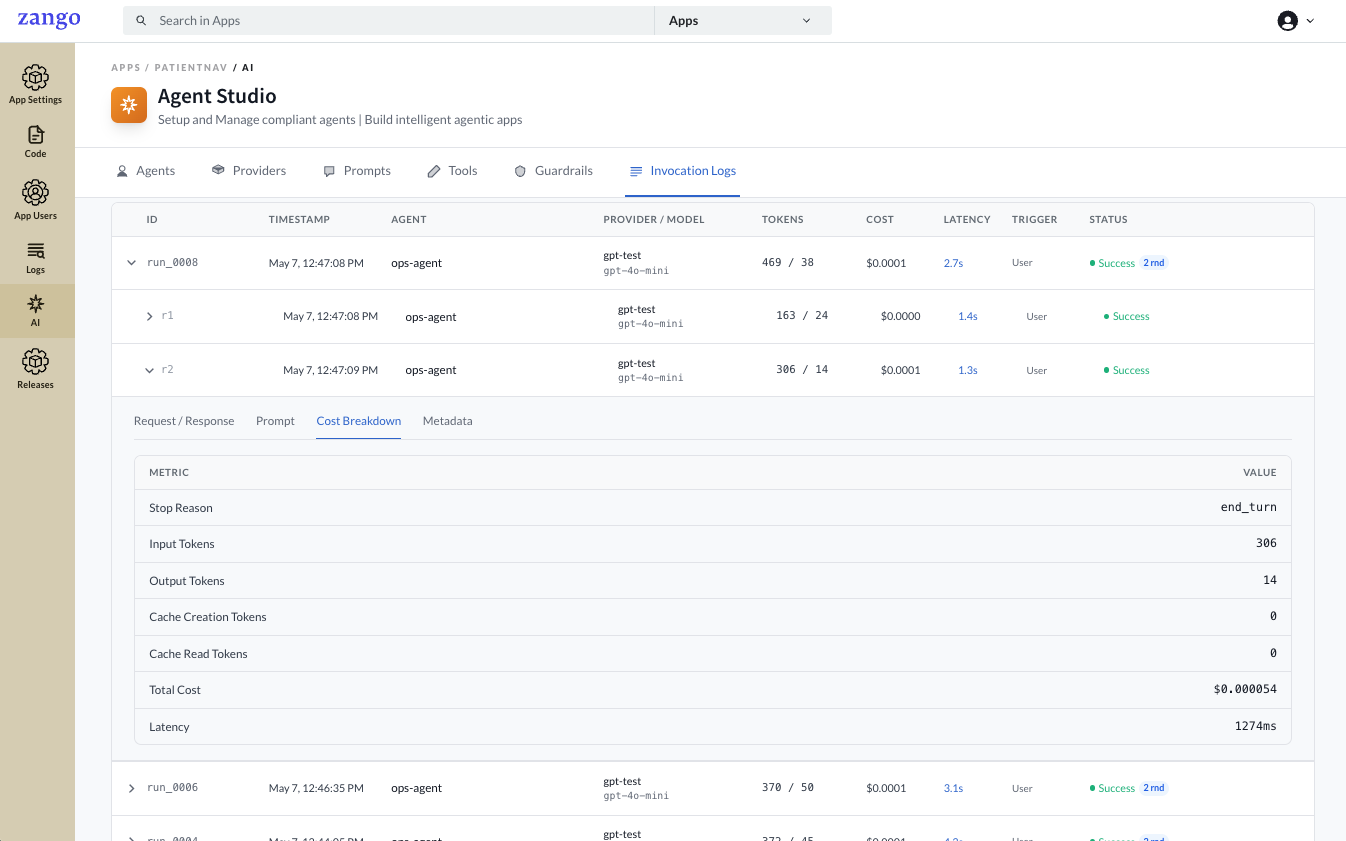The image size is (1346, 841).
Task: Click the Success status of r2
Action: [1127, 370]
